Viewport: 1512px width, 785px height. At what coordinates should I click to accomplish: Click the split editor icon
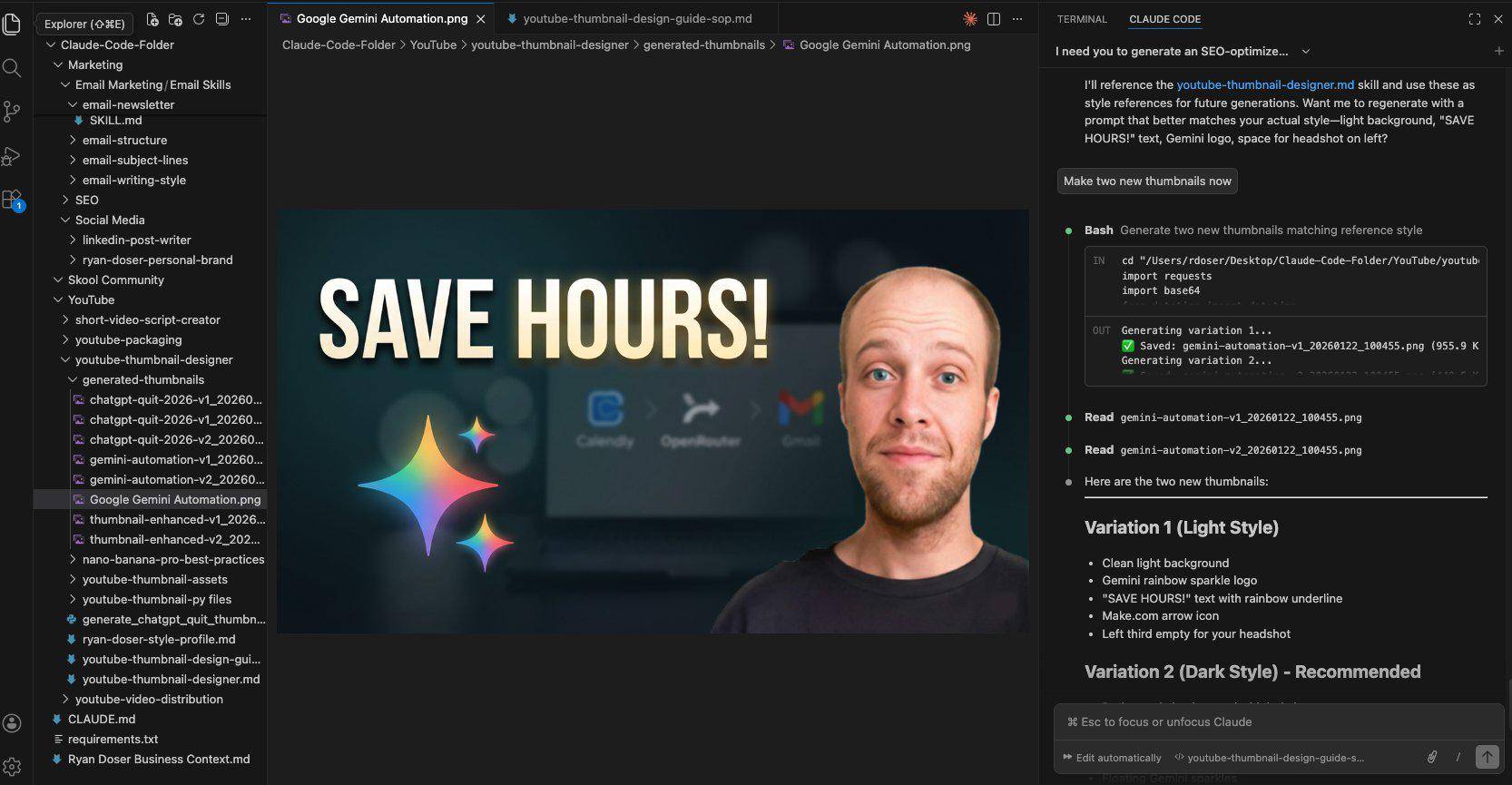[x=994, y=19]
